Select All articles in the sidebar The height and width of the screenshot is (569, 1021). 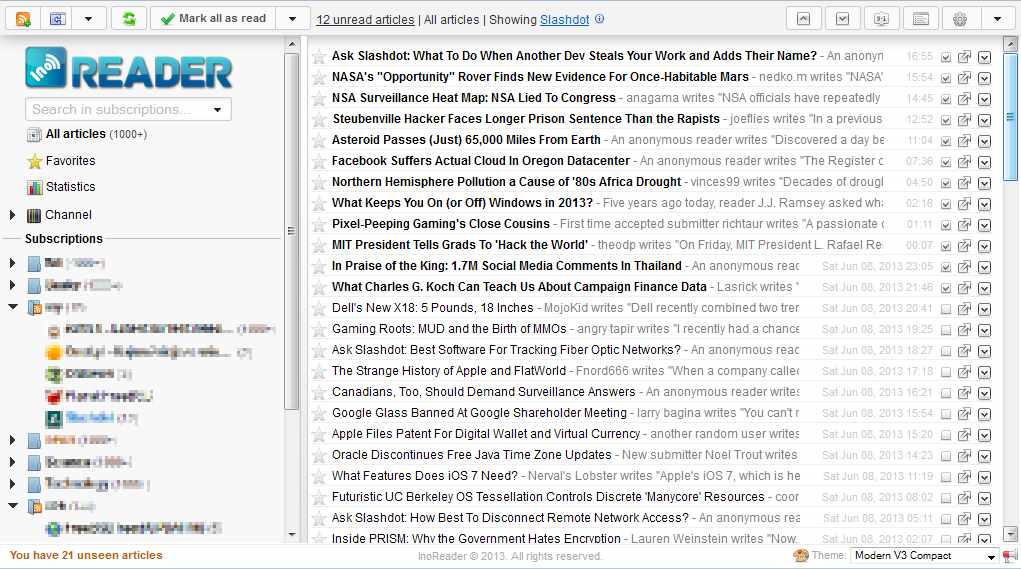click(75, 134)
